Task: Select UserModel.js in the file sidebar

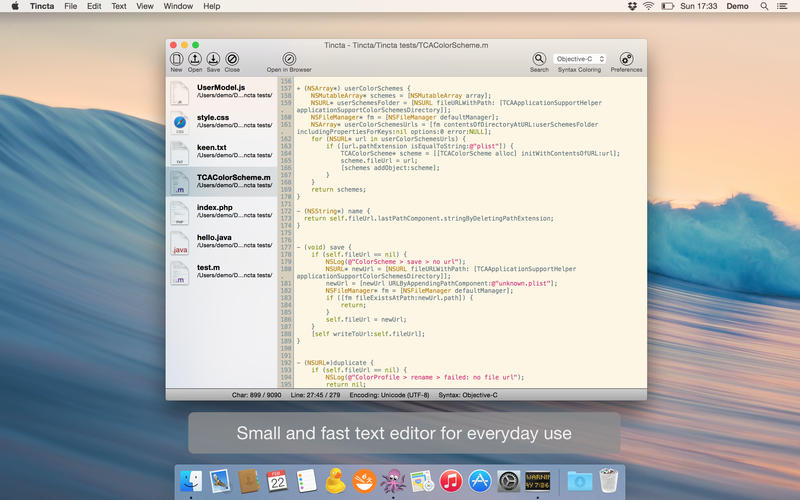Action: tap(221, 92)
